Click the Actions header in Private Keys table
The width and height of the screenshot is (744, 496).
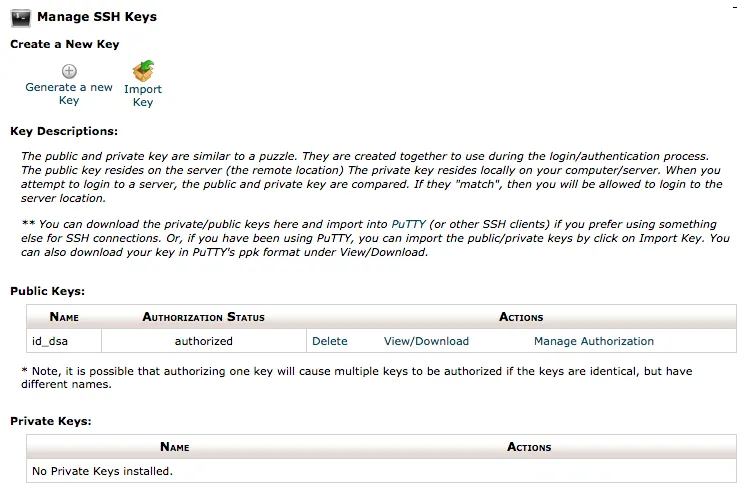pos(529,447)
